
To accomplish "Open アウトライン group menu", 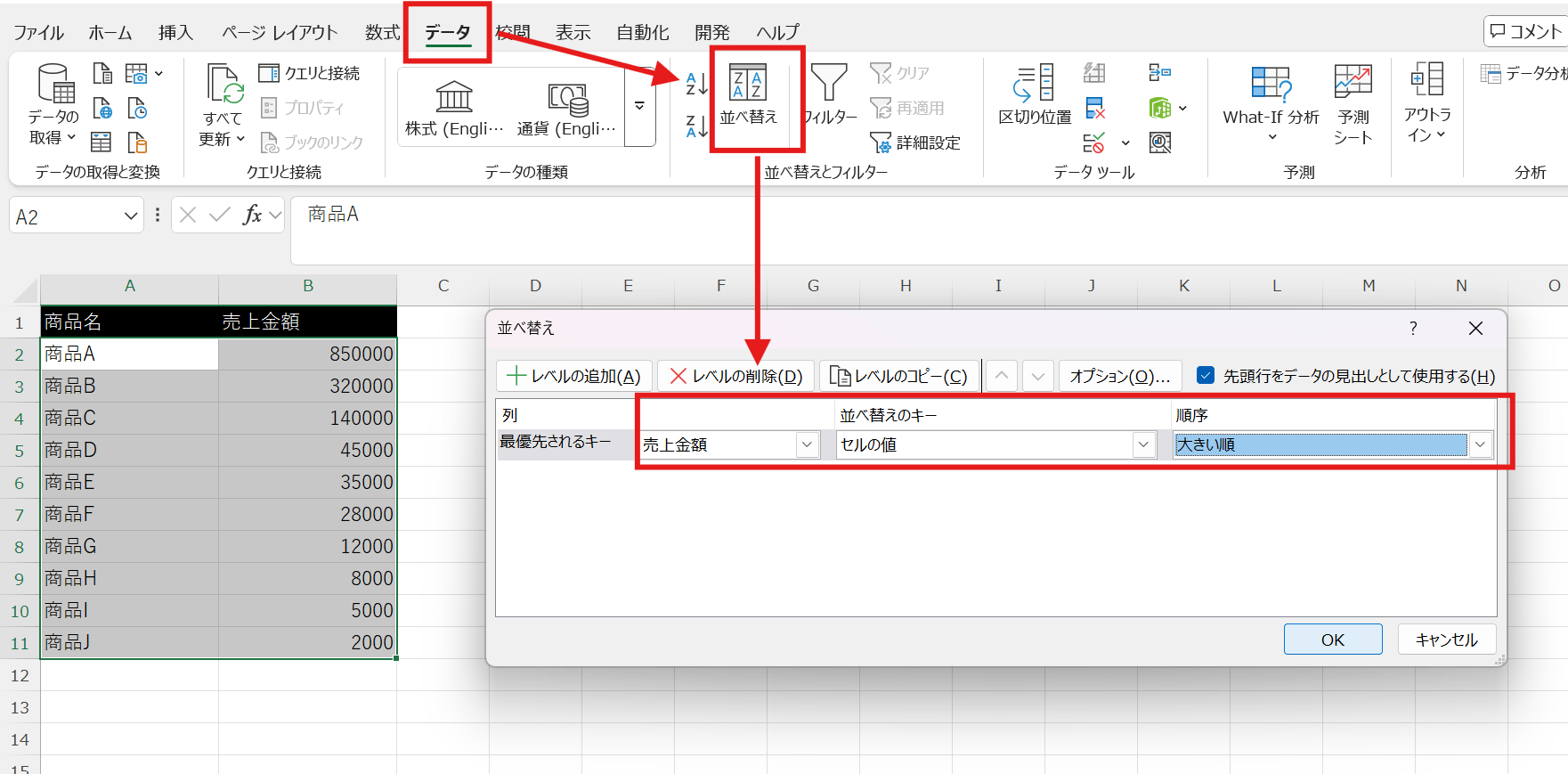I will coord(1427,102).
